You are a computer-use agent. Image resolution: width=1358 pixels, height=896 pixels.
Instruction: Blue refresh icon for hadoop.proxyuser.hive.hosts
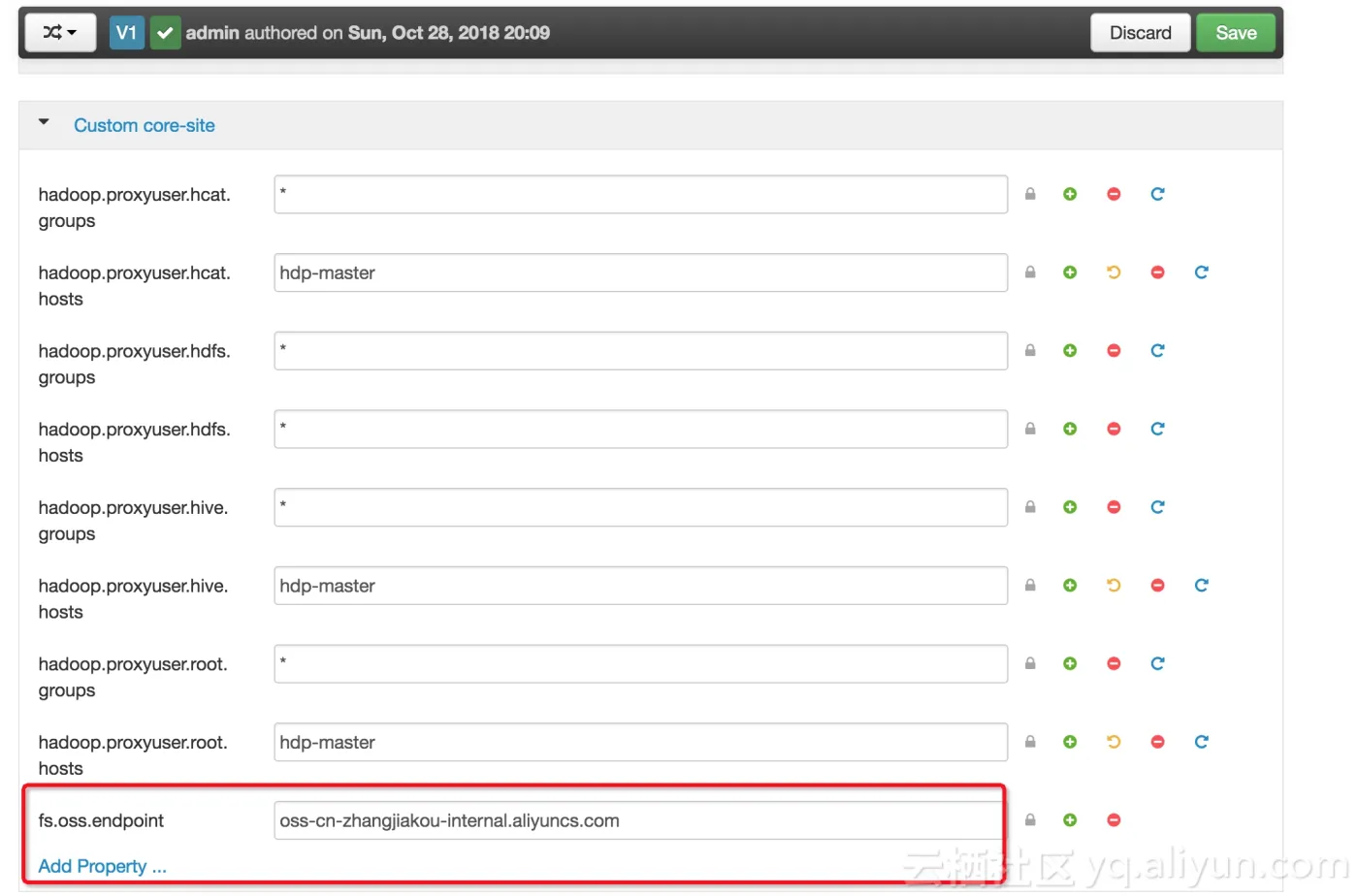click(x=1201, y=586)
